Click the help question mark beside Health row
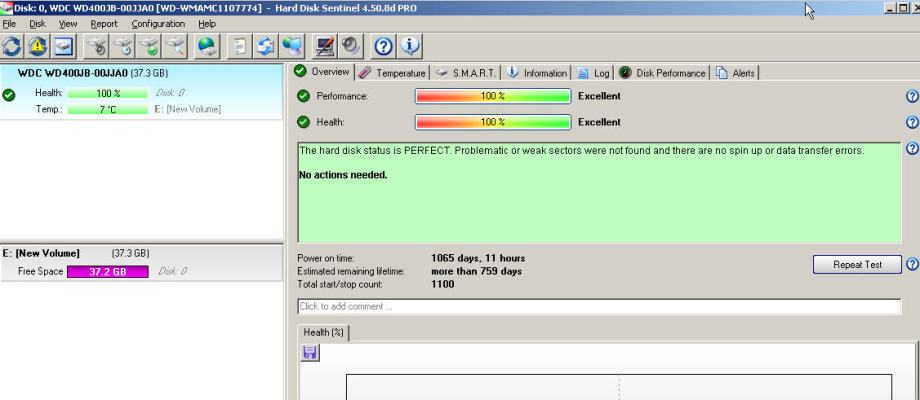The height and width of the screenshot is (400, 920). [912, 122]
